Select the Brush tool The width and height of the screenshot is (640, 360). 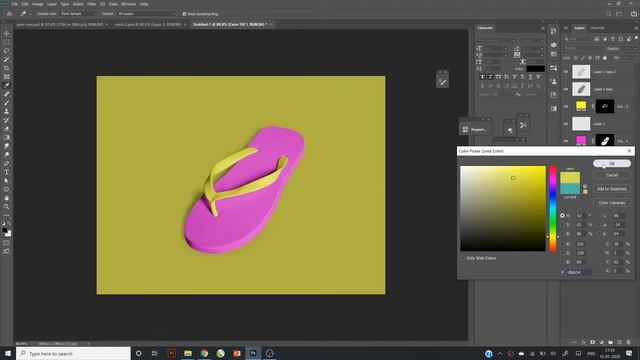(7, 102)
